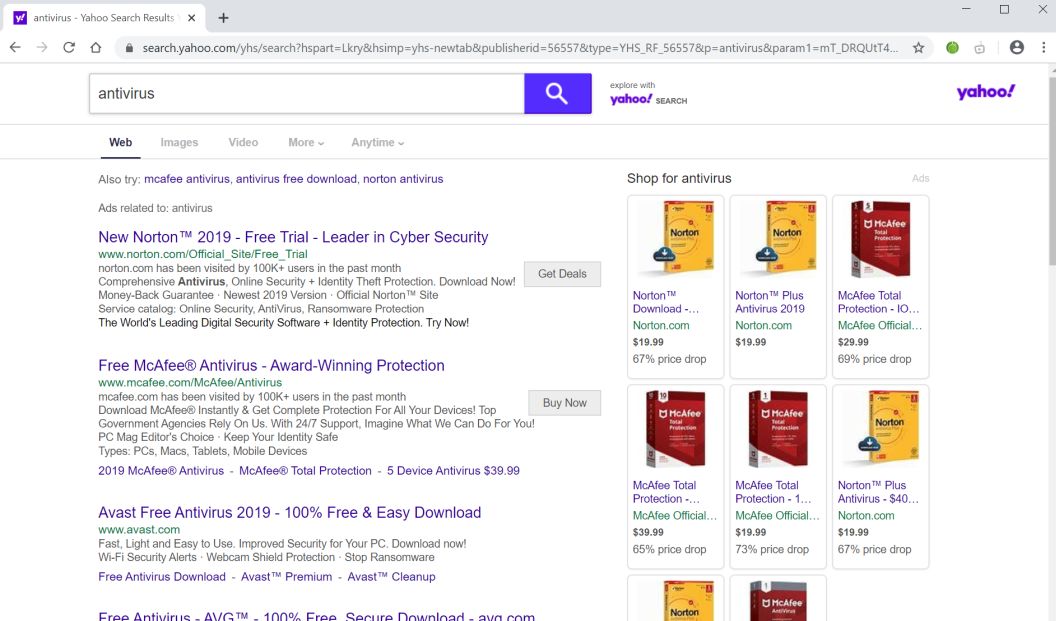Click the green extension icon in toolbar

(952, 47)
